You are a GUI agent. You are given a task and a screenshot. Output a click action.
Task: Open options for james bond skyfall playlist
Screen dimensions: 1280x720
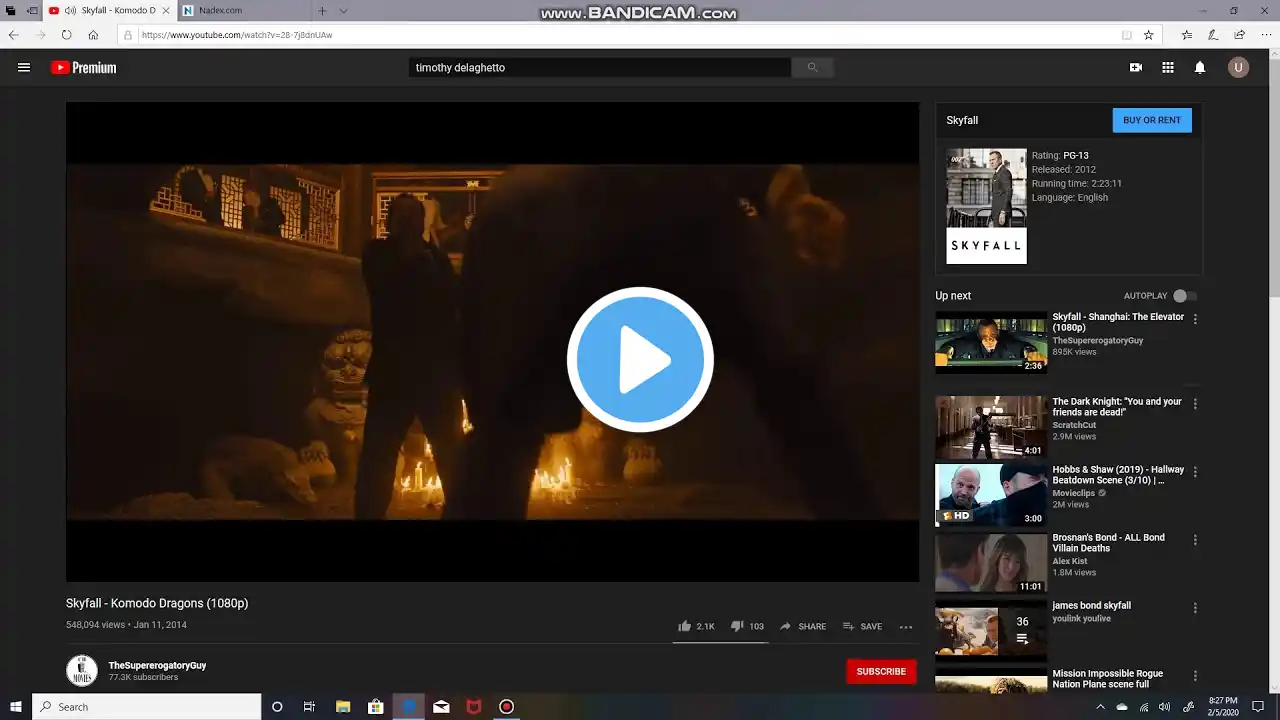[x=1195, y=608]
